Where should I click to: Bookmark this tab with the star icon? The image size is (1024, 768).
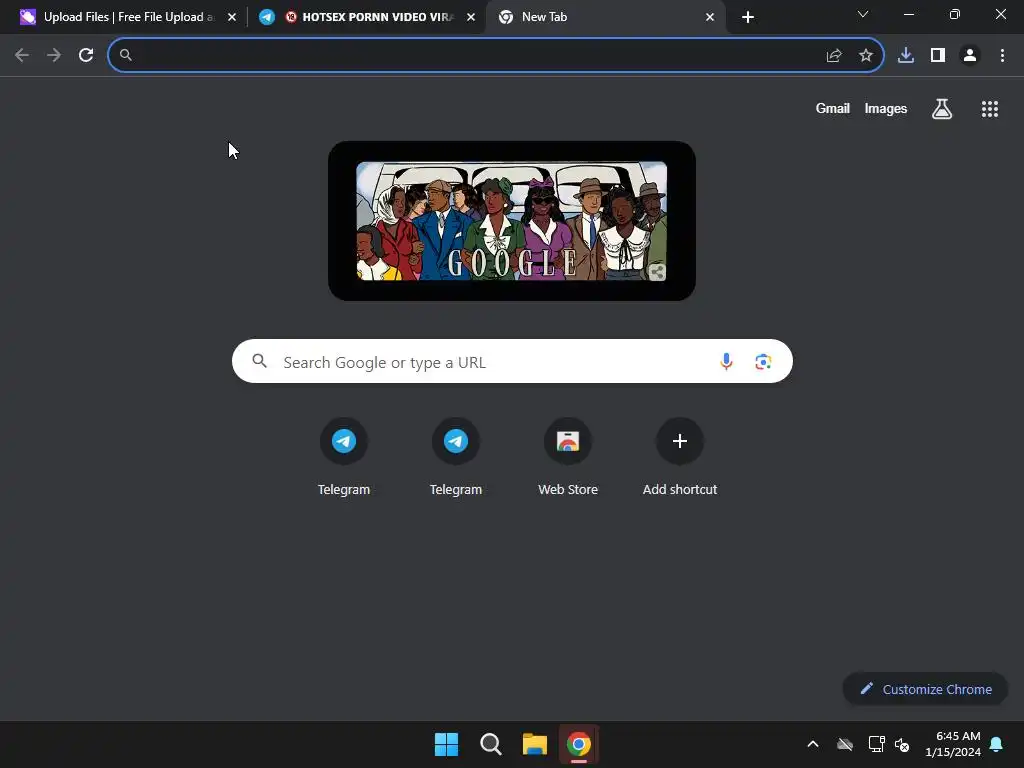866,56
